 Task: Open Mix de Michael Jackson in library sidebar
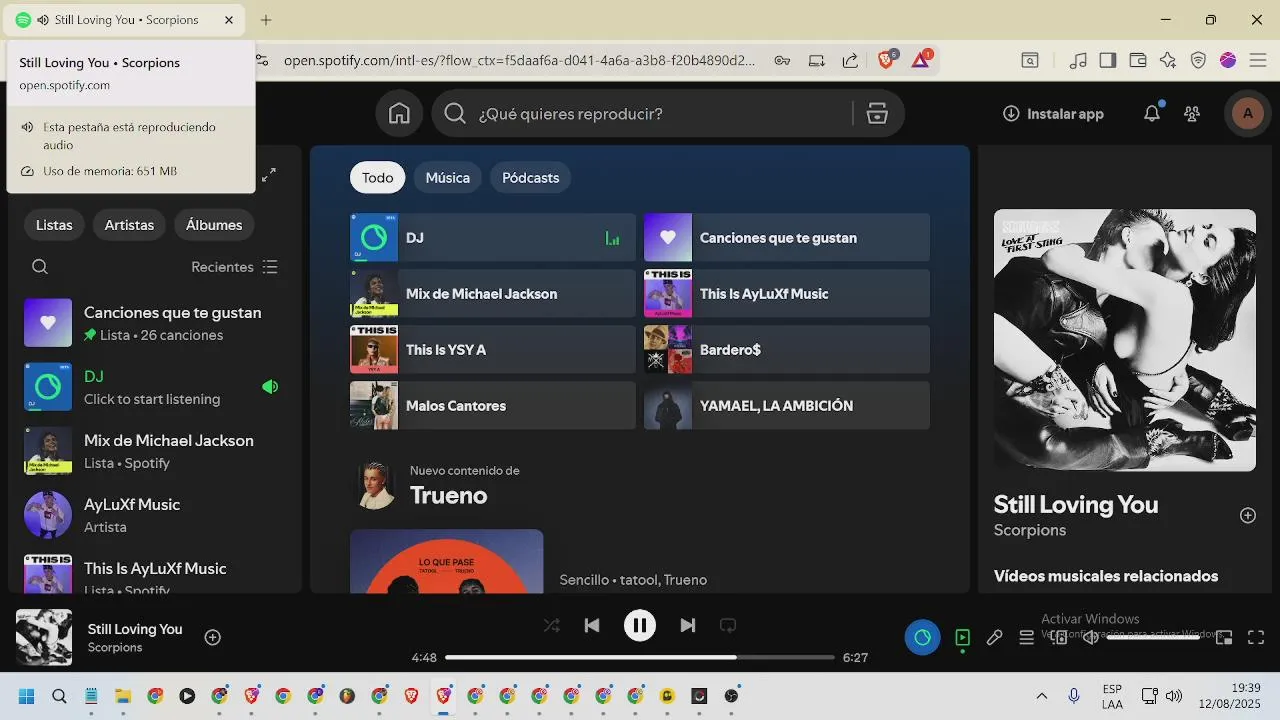pyautogui.click(x=153, y=451)
